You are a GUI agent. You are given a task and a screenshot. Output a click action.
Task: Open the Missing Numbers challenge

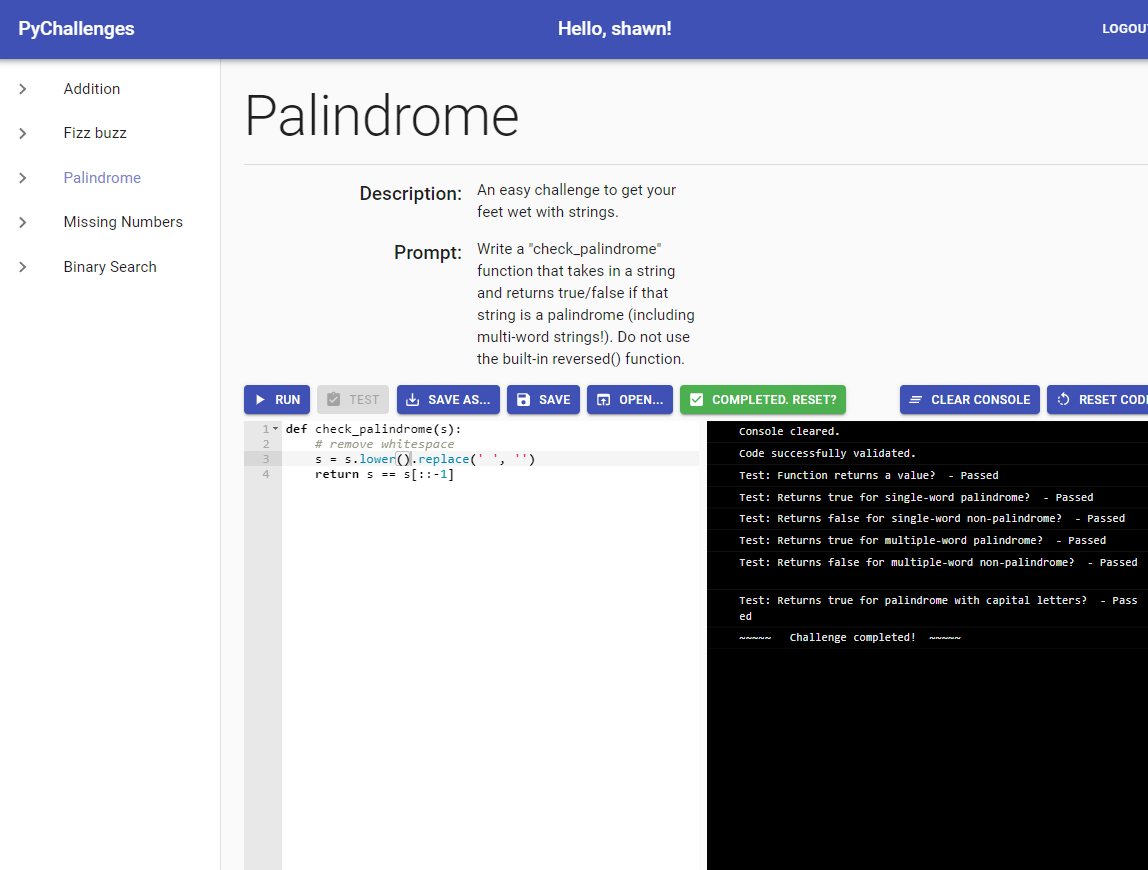[123, 222]
